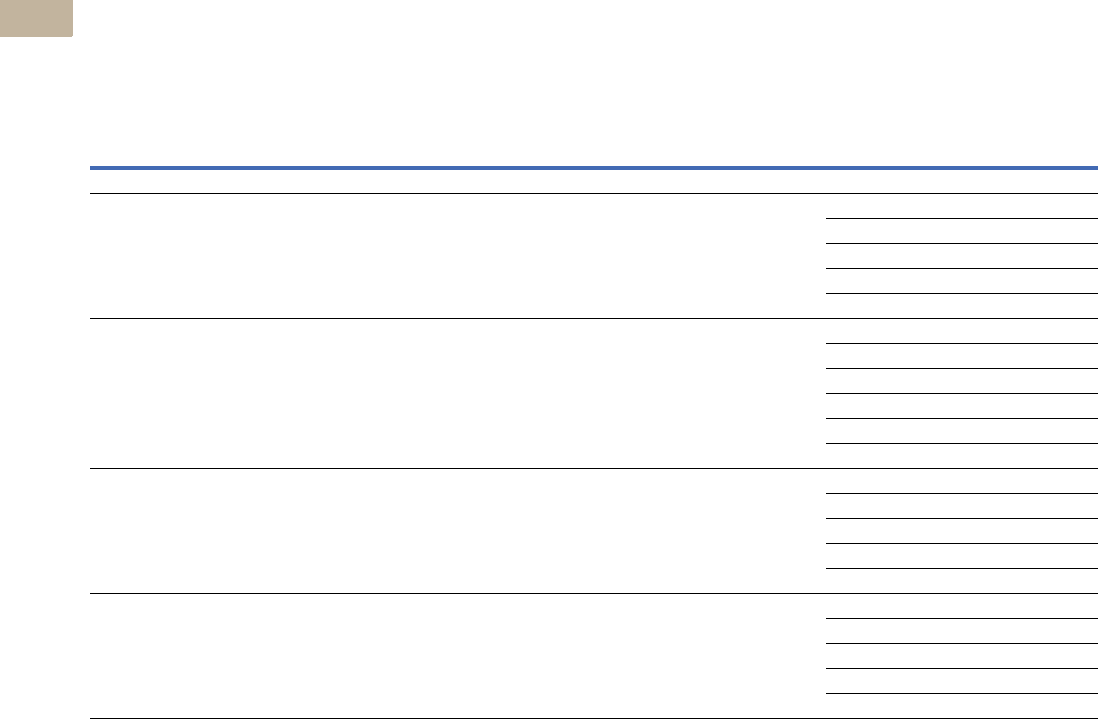Click the first right-hand sub-row of the fourth group
This screenshot has height=719, width=1098.
pyautogui.click(x=962, y=606)
